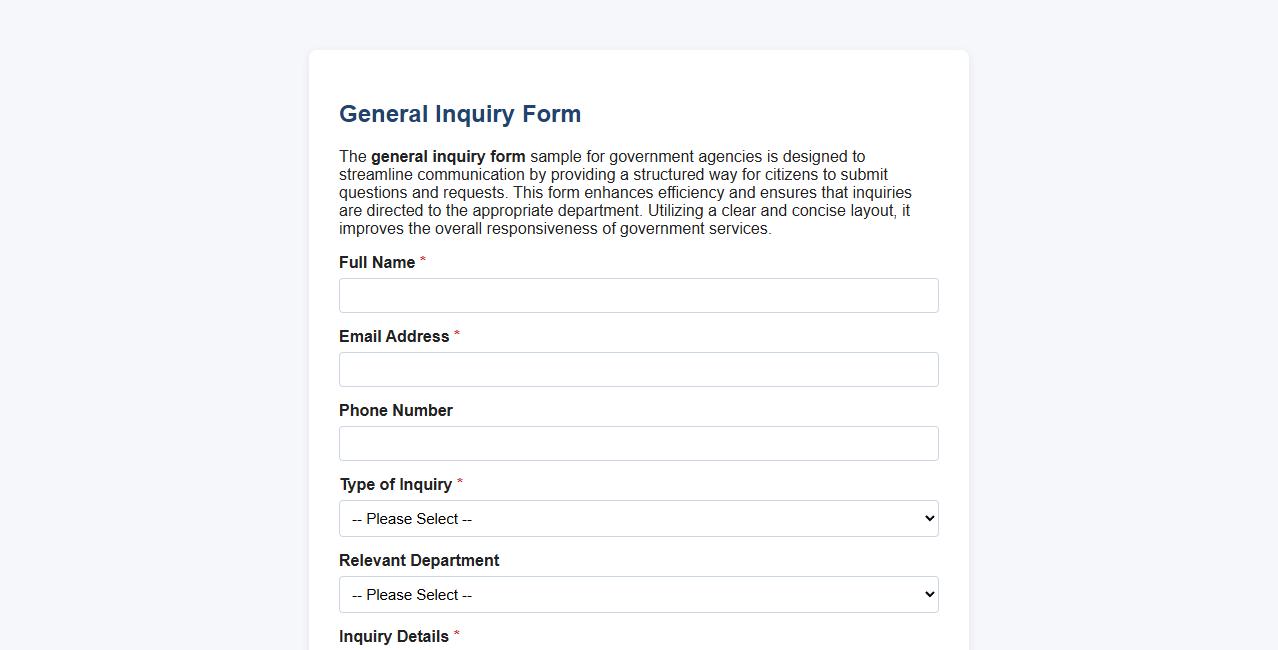This screenshot has width=1278, height=650.
Task: Click the General Inquiry Form heading
Action: click(x=460, y=114)
